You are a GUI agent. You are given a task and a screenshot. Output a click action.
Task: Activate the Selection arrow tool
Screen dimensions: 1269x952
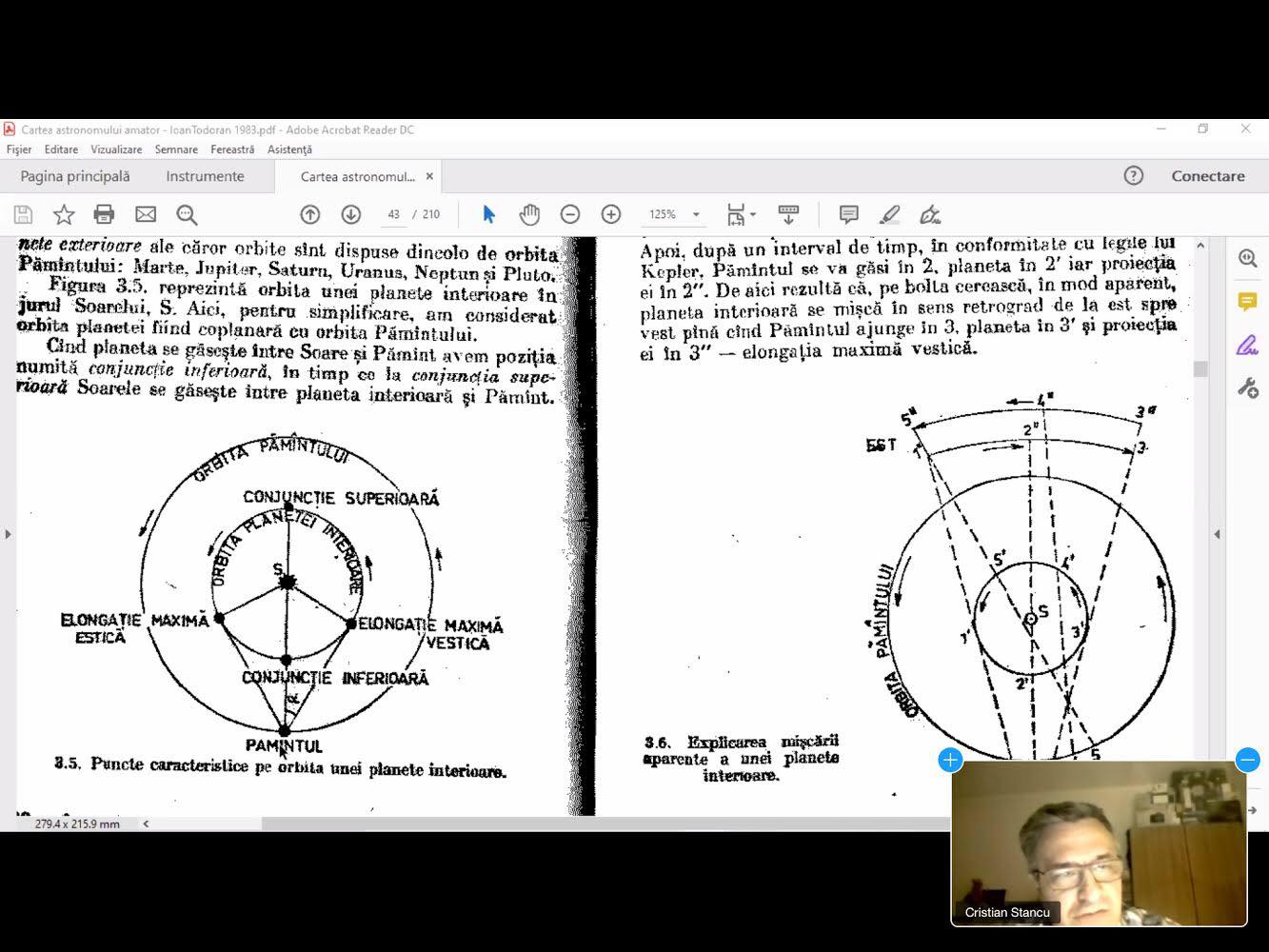(x=488, y=214)
